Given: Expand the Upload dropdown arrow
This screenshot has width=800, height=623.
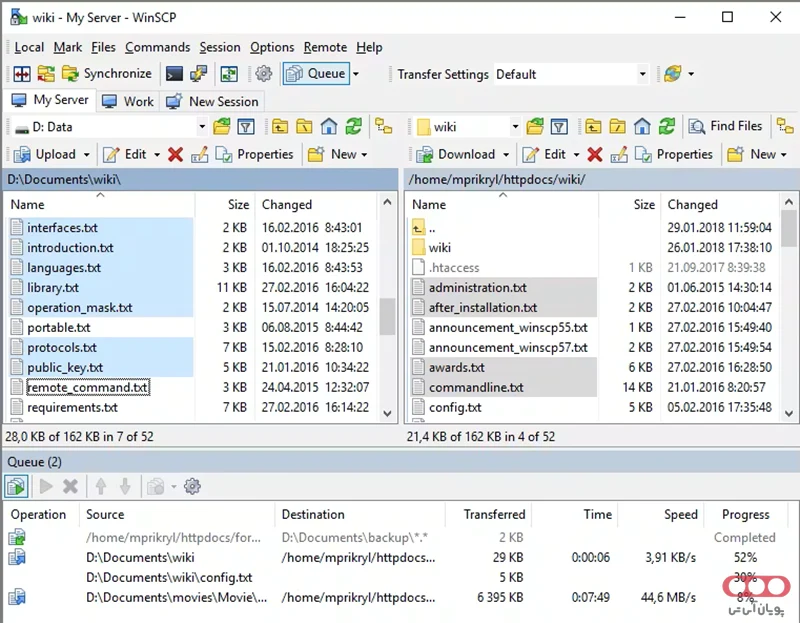Looking at the screenshot, I should pyautogui.click(x=87, y=155).
